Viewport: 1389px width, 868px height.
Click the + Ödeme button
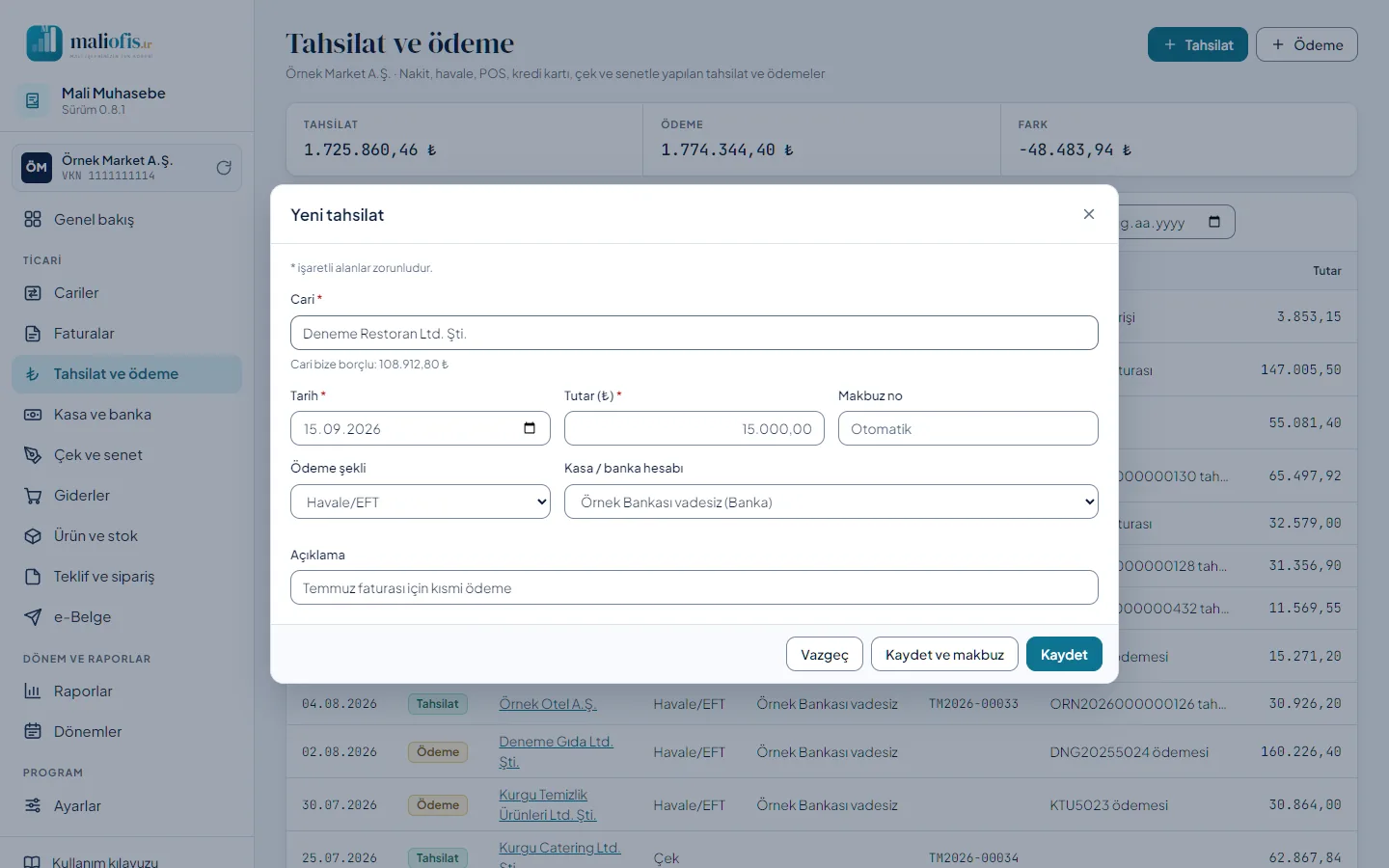pyautogui.click(x=1307, y=44)
